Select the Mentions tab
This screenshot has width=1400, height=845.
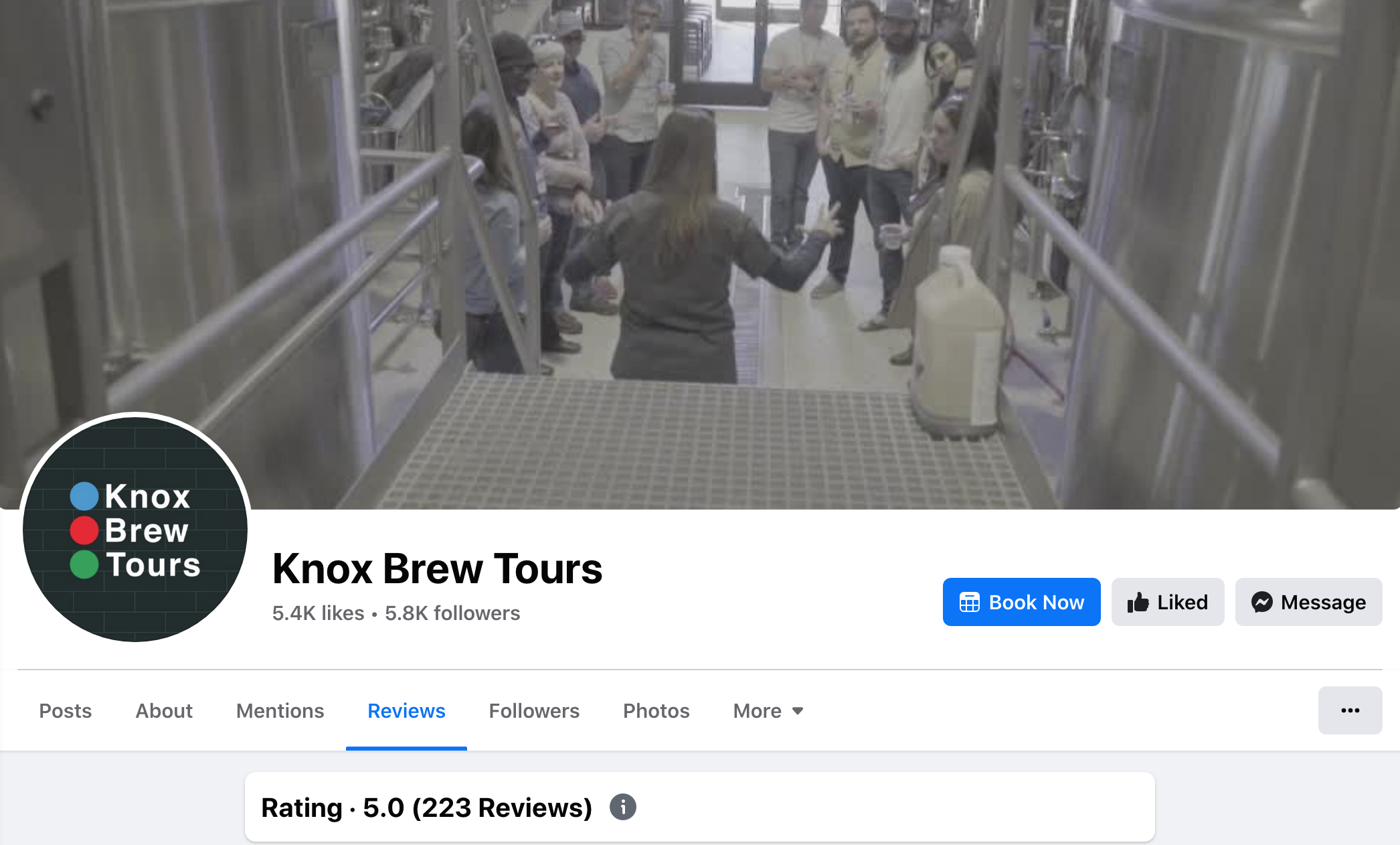pyautogui.click(x=280, y=710)
